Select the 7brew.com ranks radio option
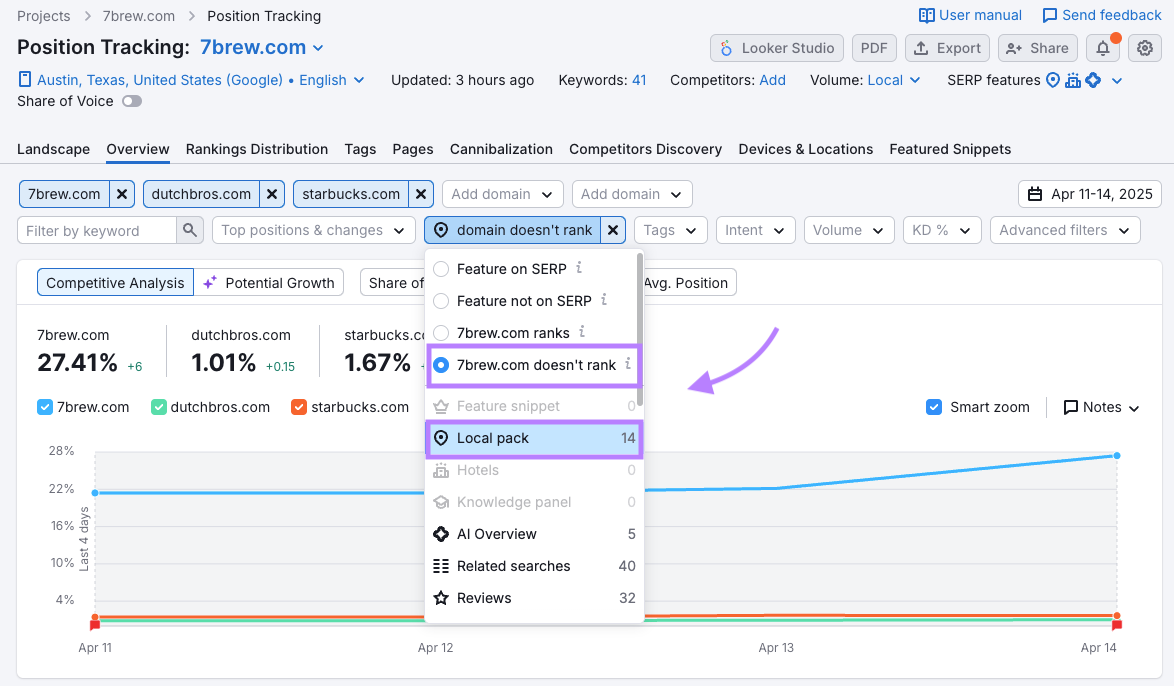 point(441,332)
